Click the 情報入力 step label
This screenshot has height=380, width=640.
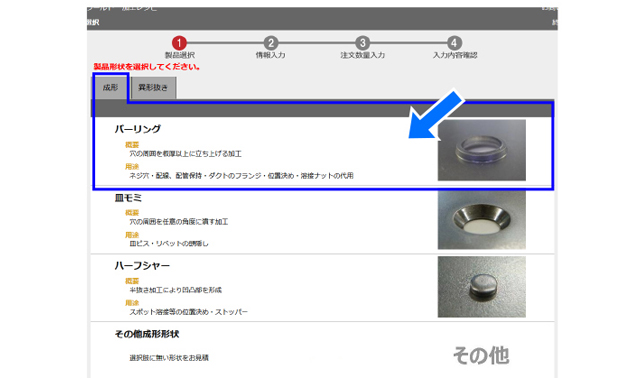[x=271, y=55]
